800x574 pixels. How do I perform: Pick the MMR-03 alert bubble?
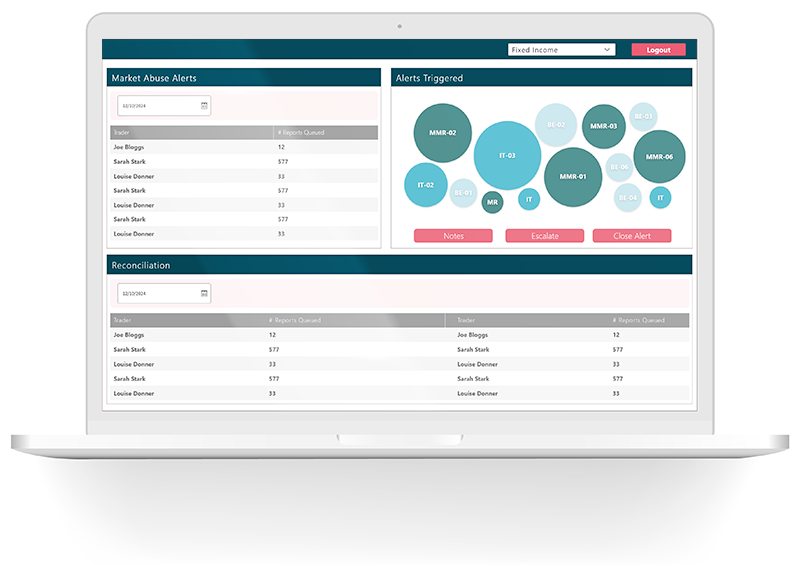click(603, 127)
